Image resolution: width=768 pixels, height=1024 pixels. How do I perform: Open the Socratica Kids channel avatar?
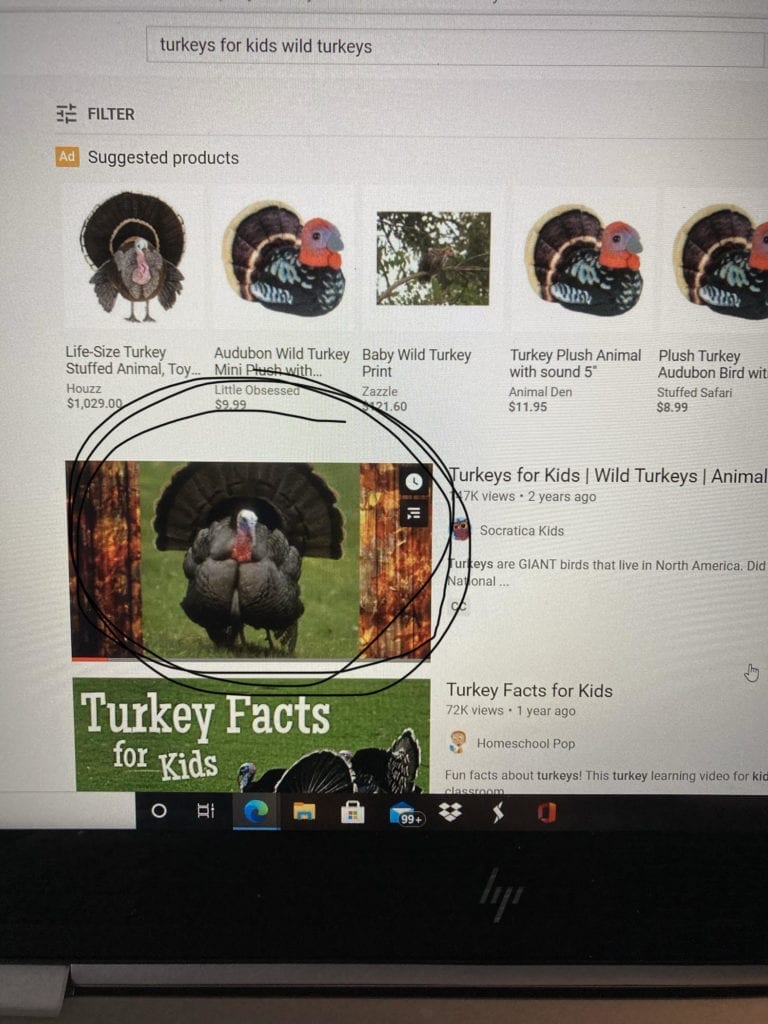tap(461, 530)
